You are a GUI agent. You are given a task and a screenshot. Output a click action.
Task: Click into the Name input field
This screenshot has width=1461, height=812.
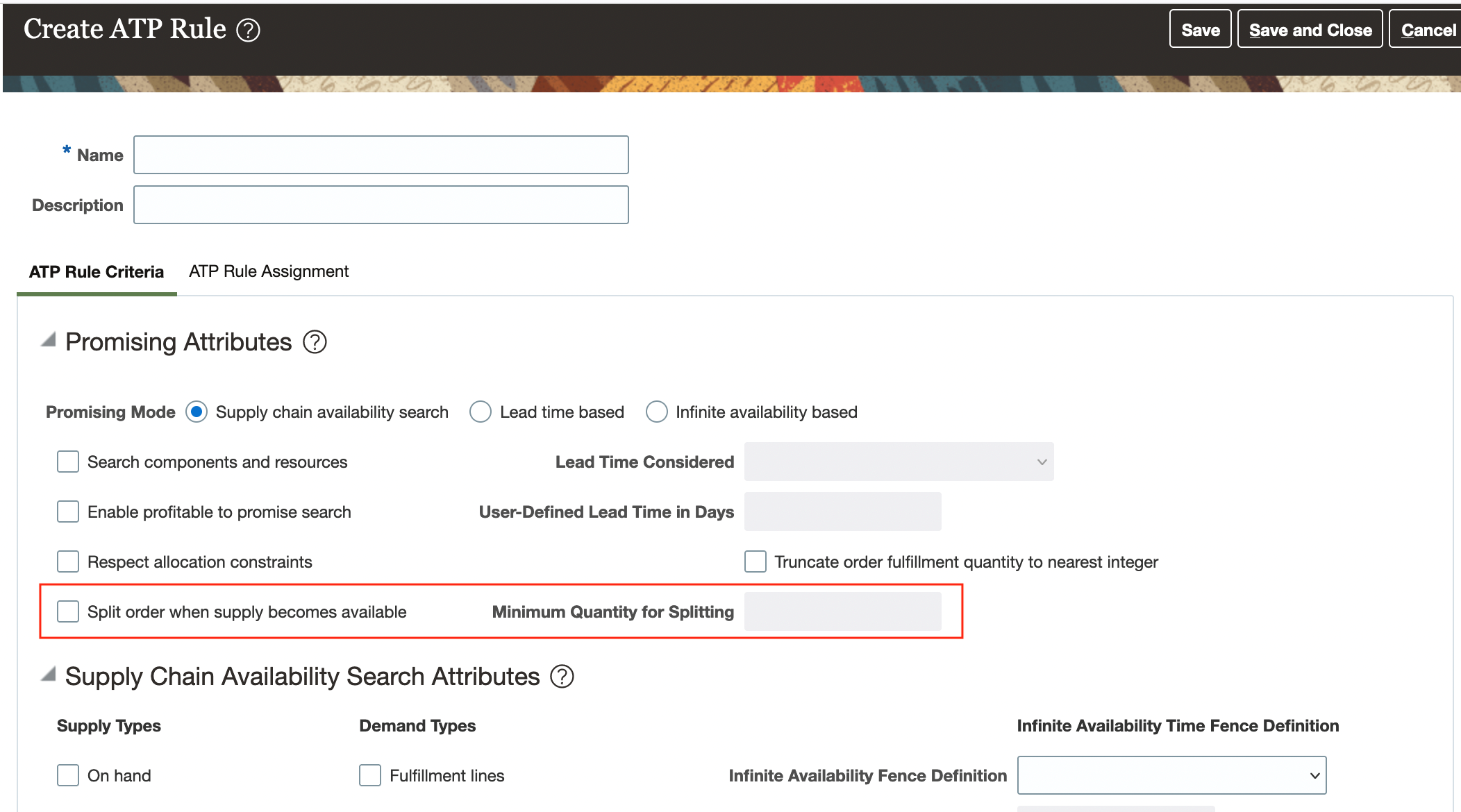point(381,155)
